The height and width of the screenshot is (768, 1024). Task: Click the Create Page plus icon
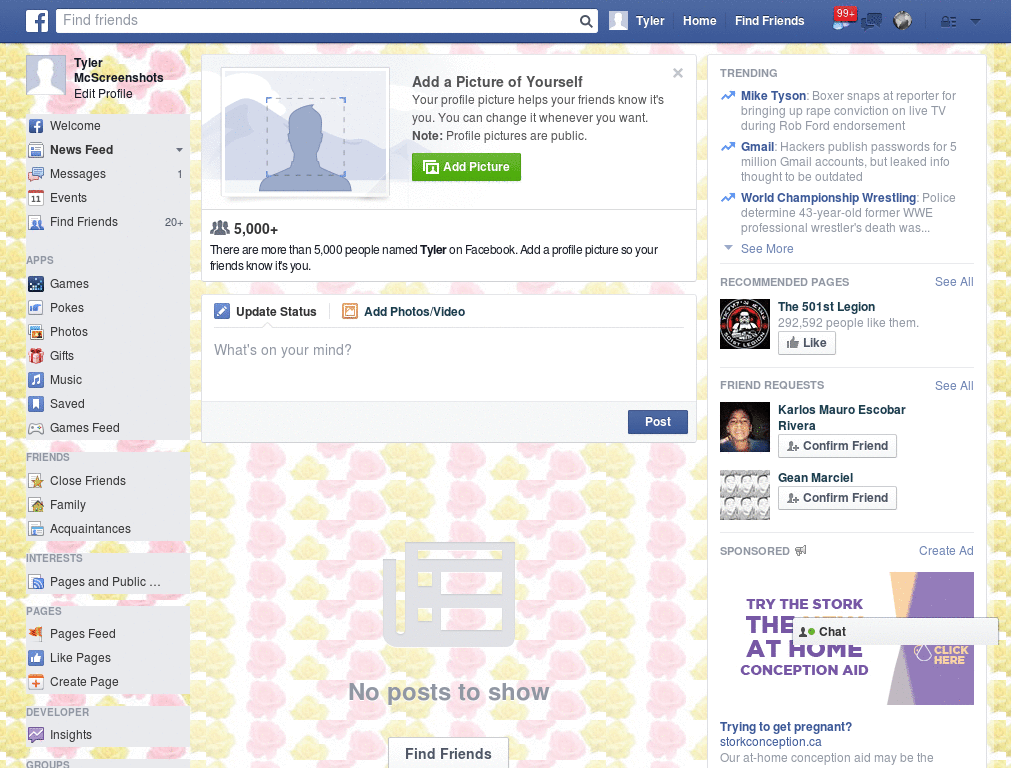tap(36, 682)
